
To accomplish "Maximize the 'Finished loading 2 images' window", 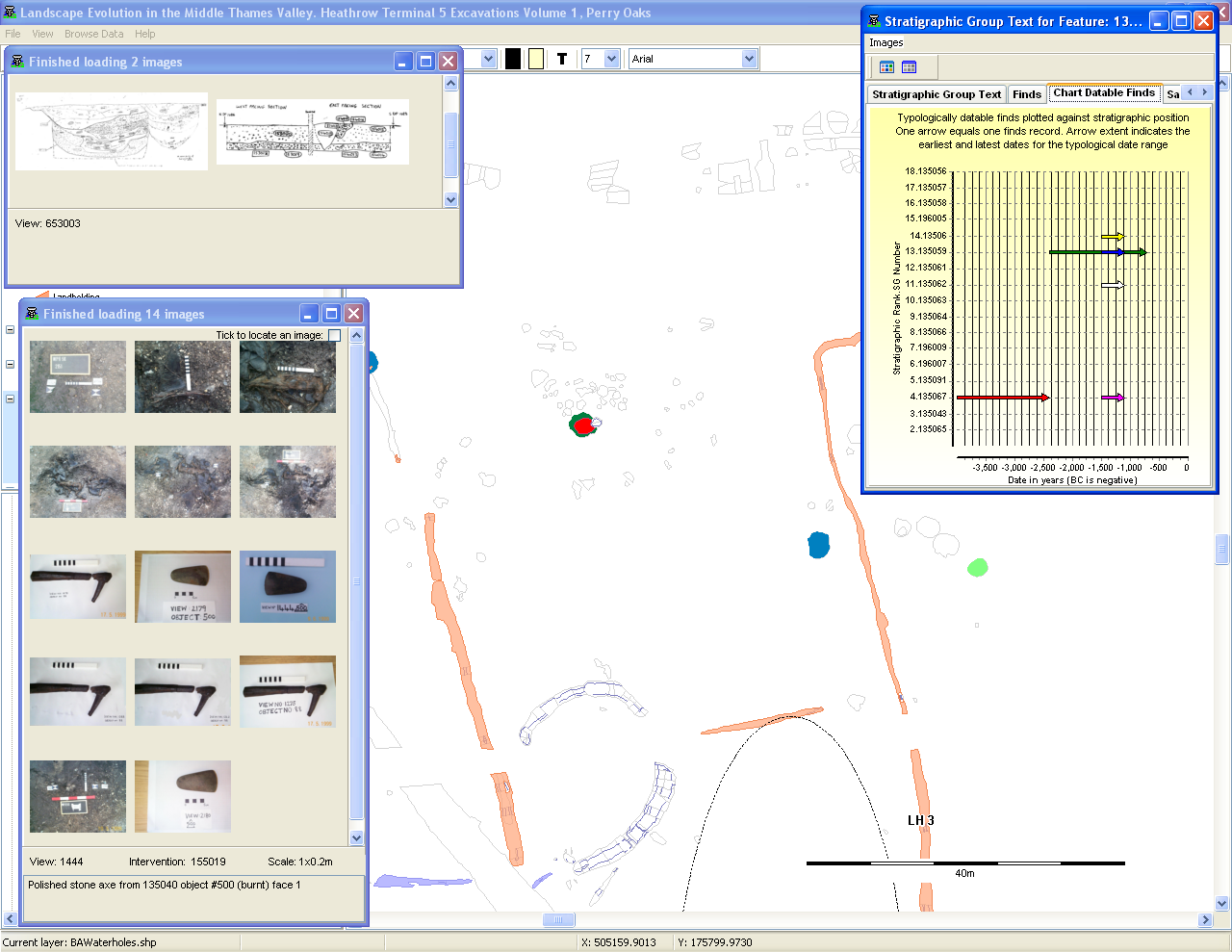I will pos(425,62).
